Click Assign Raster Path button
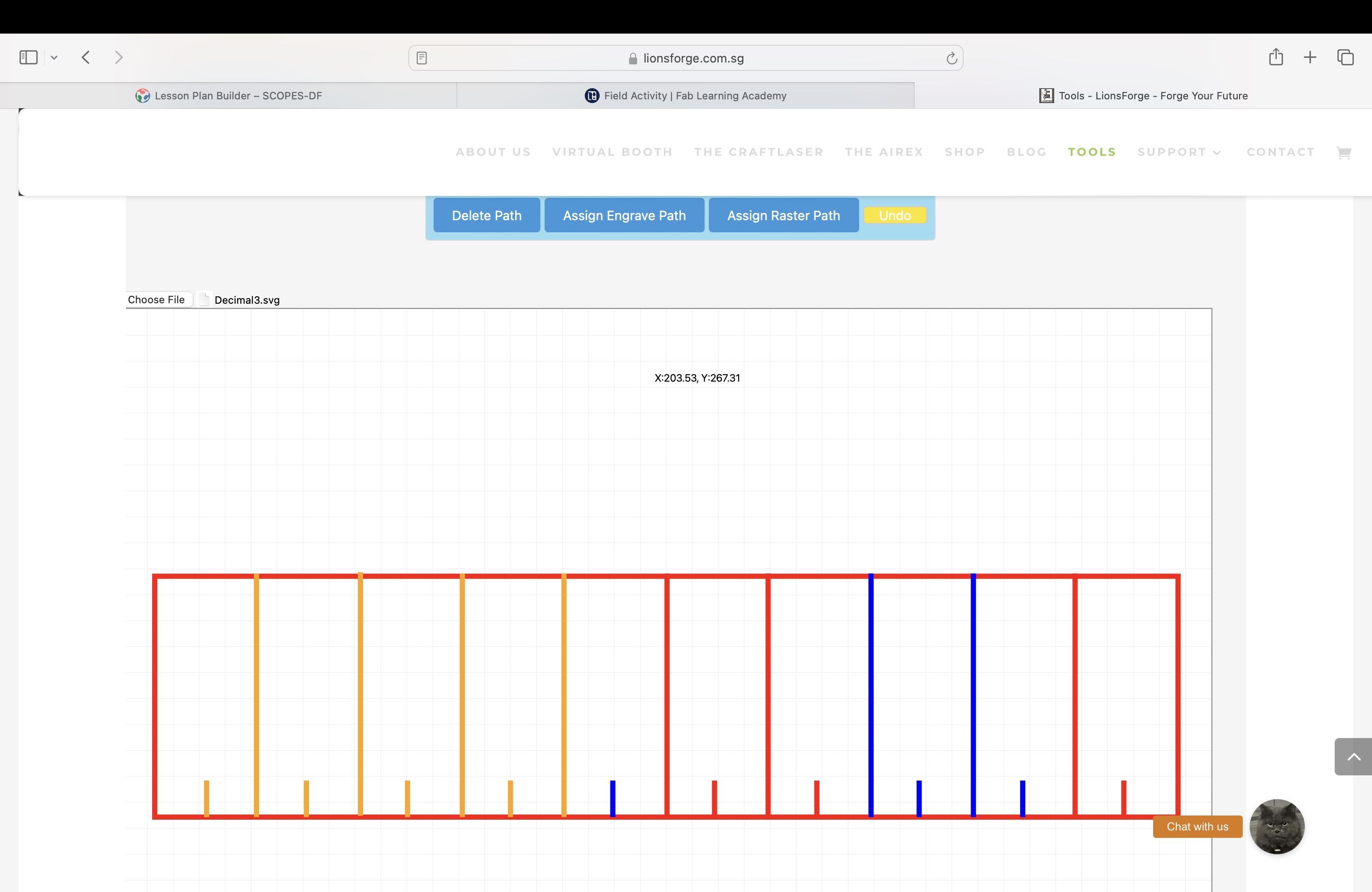Image resolution: width=1372 pixels, height=892 pixels. click(x=783, y=216)
